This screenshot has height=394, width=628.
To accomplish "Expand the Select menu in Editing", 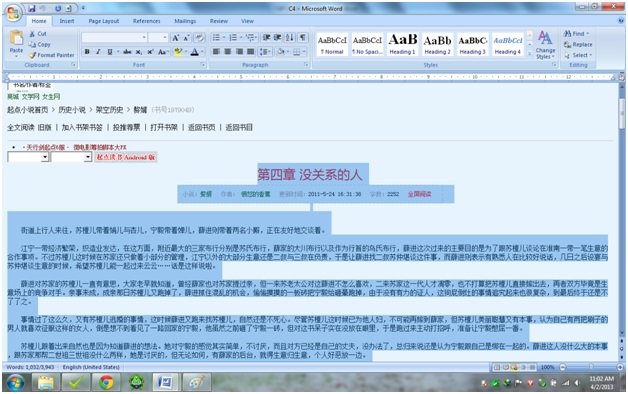I will coord(578,55).
